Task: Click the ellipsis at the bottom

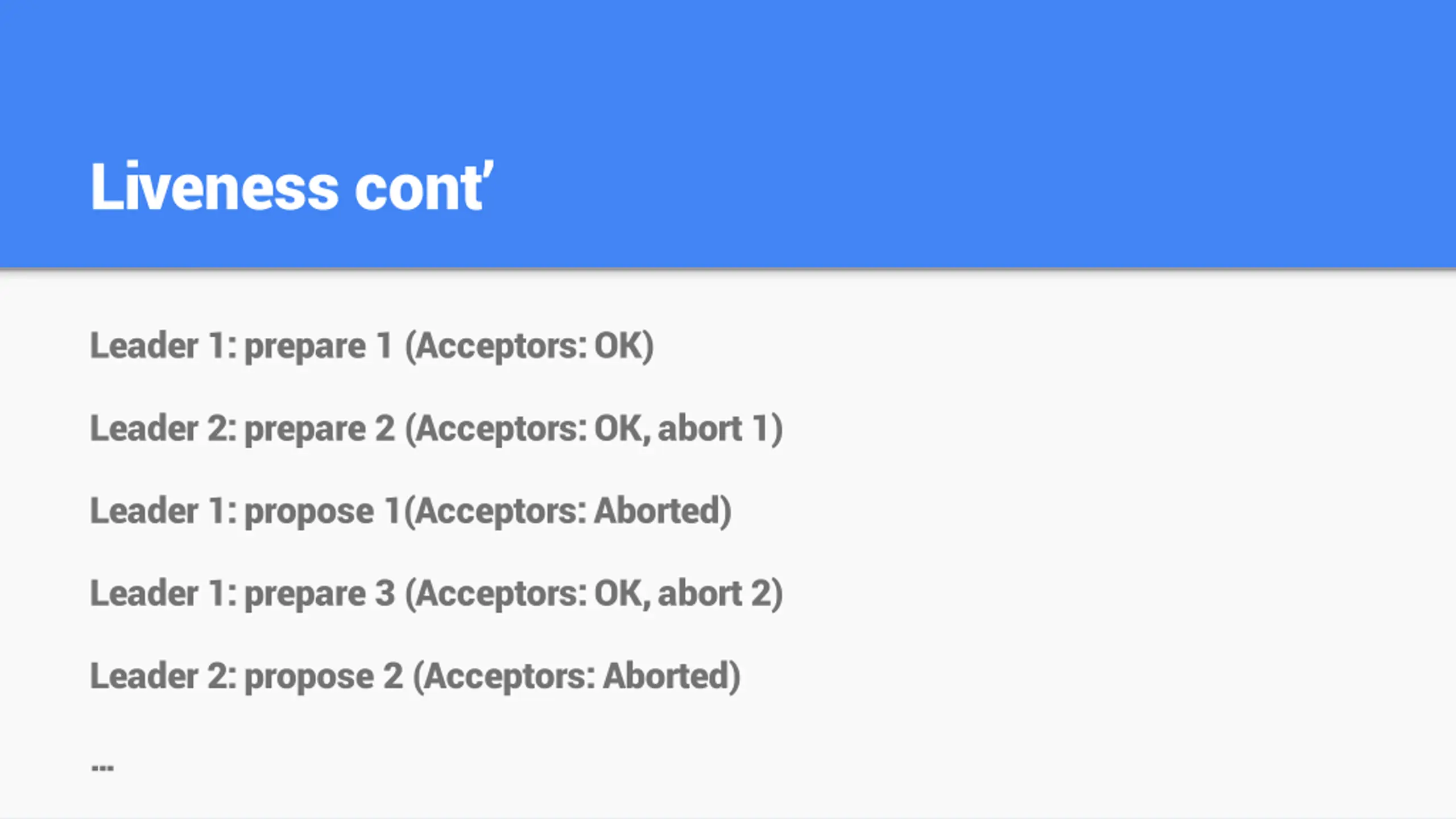Action: (x=102, y=768)
